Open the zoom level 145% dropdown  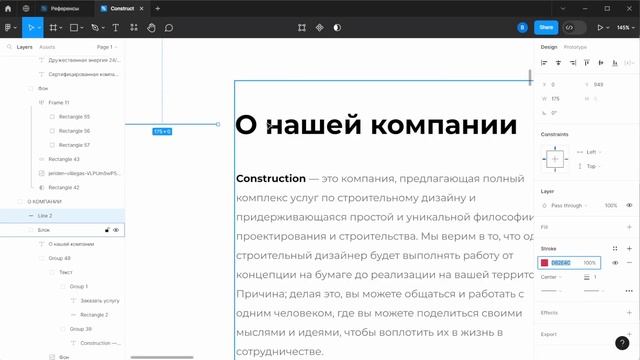(625, 28)
